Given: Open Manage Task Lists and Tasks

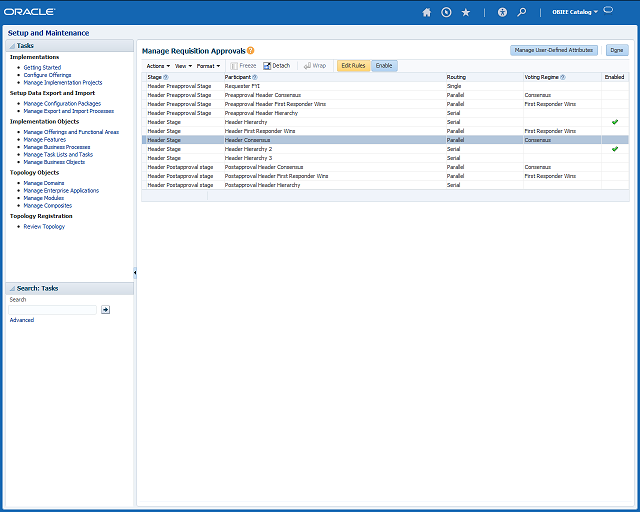Looking at the screenshot, I should tap(58, 155).
